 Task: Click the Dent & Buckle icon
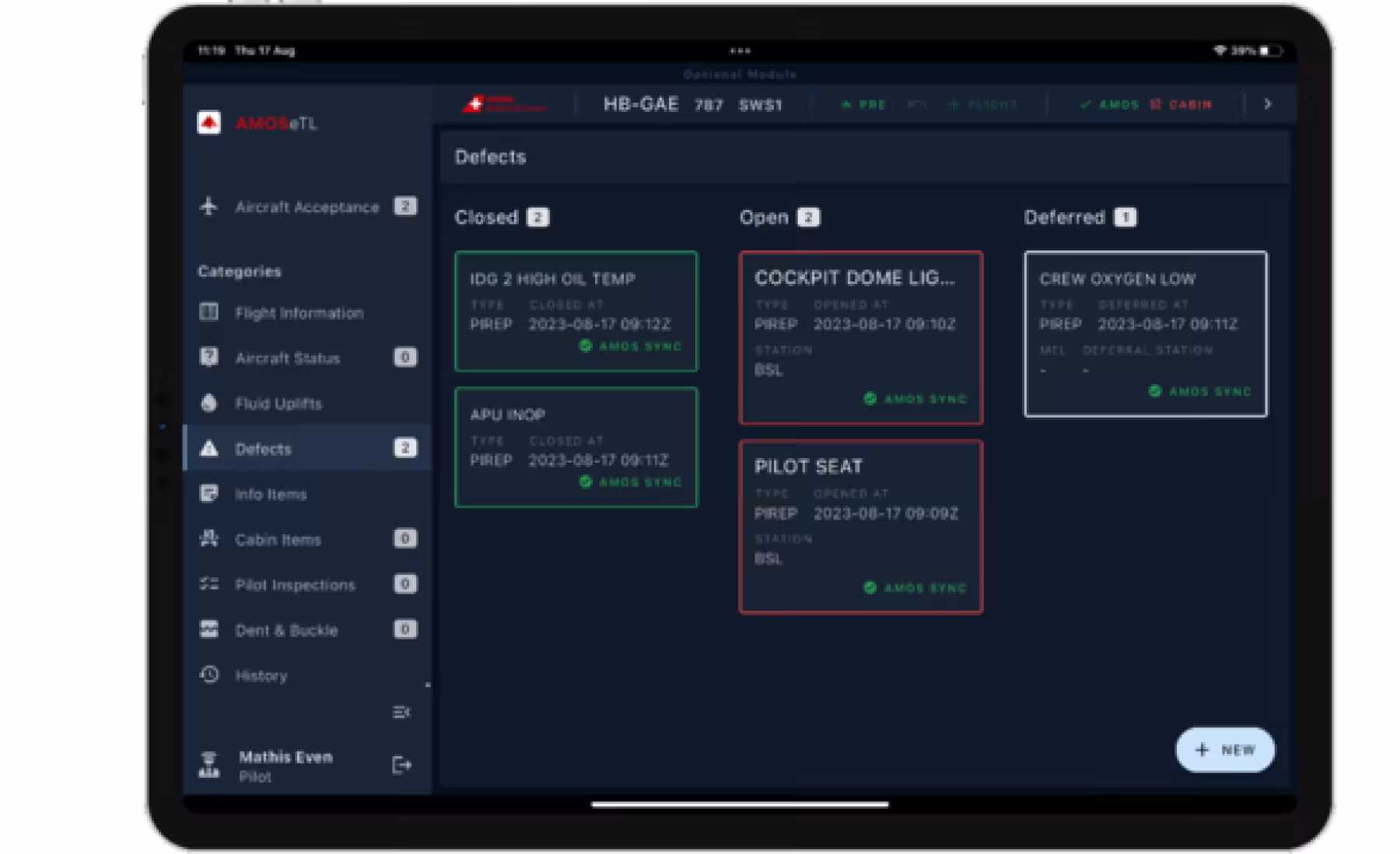tap(208, 629)
